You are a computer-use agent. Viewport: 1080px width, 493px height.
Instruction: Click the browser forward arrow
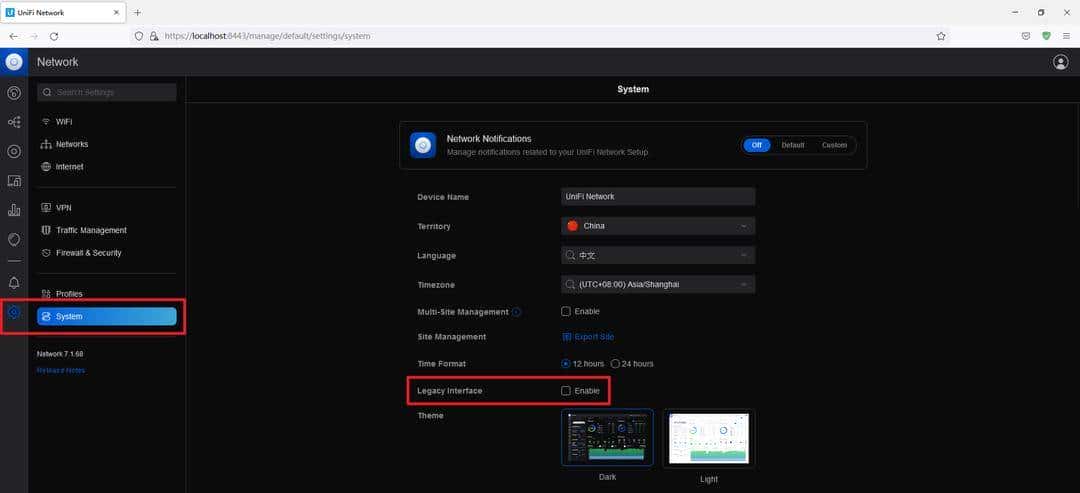(x=34, y=36)
